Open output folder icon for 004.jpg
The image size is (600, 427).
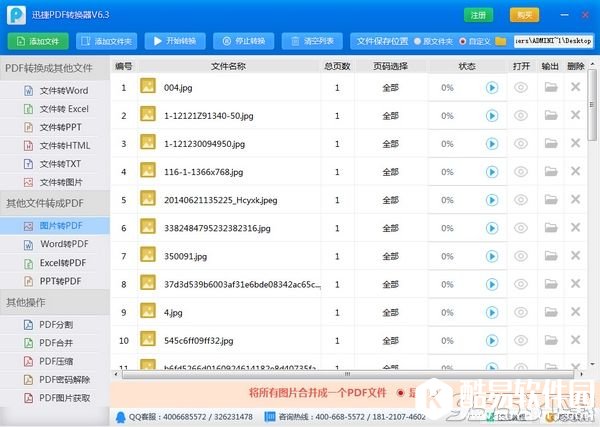(x=551, y=87)
